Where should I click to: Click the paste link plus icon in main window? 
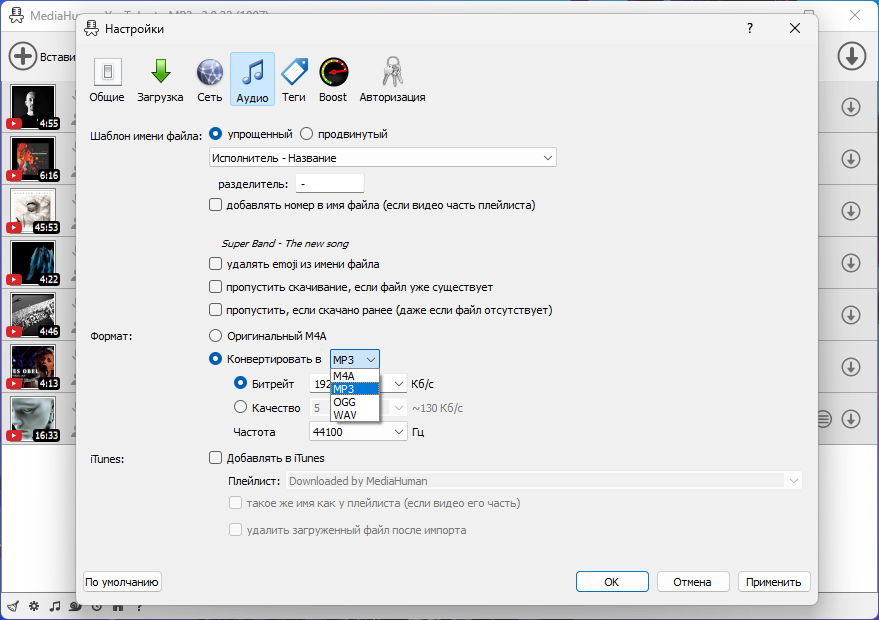(22, 56)
